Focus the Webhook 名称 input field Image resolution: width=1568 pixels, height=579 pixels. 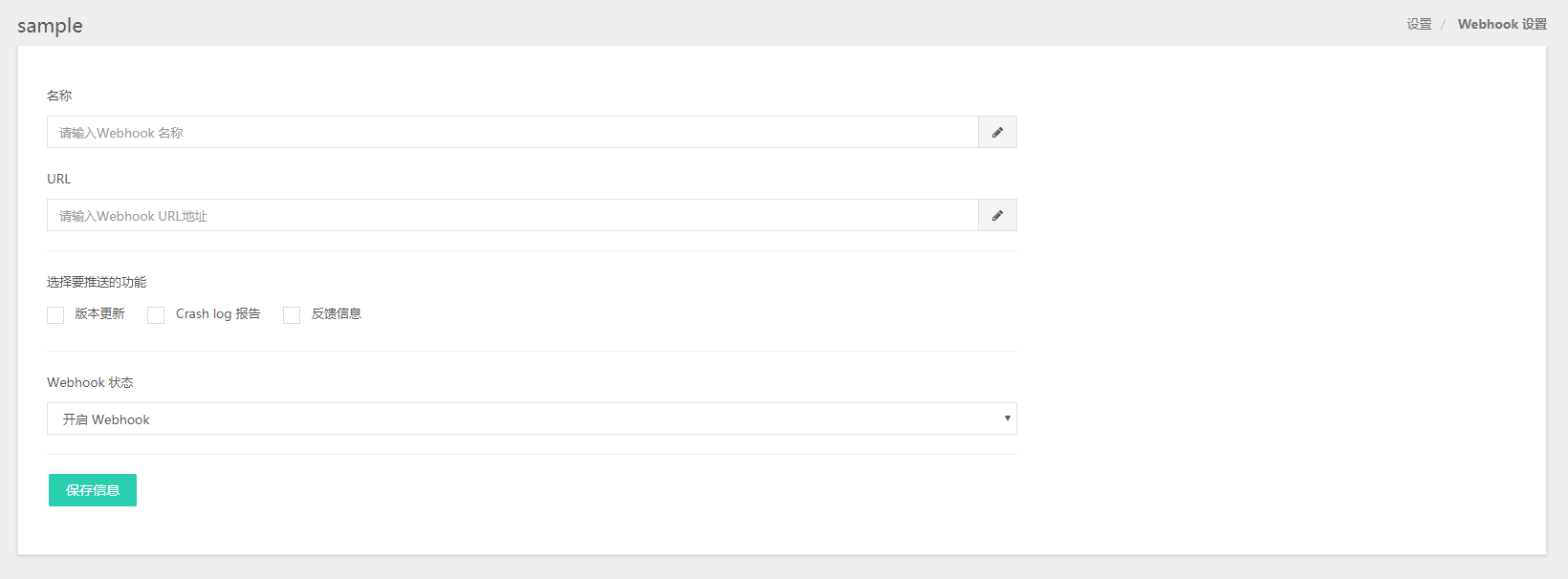point(512,132)
